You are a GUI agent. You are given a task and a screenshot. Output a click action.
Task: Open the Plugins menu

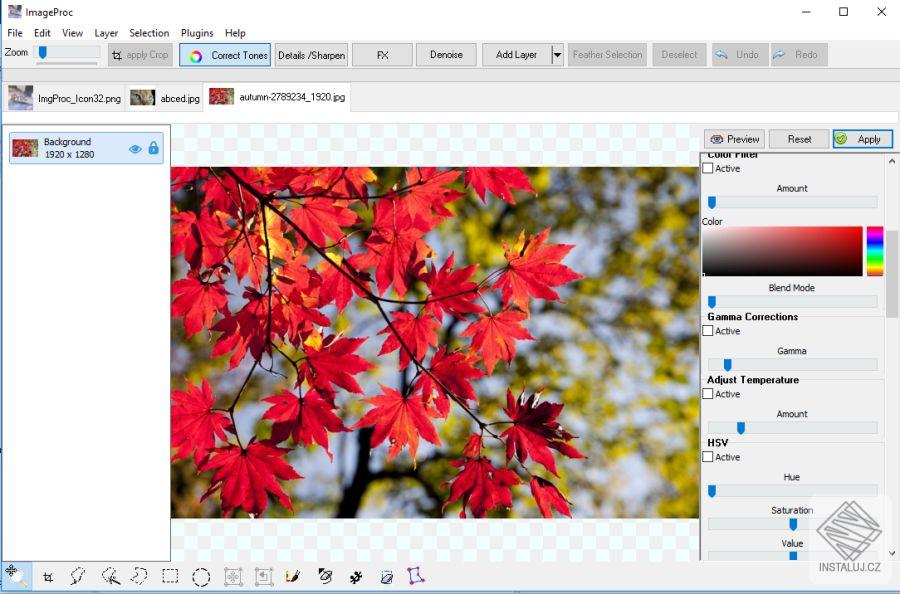[196, 33]
